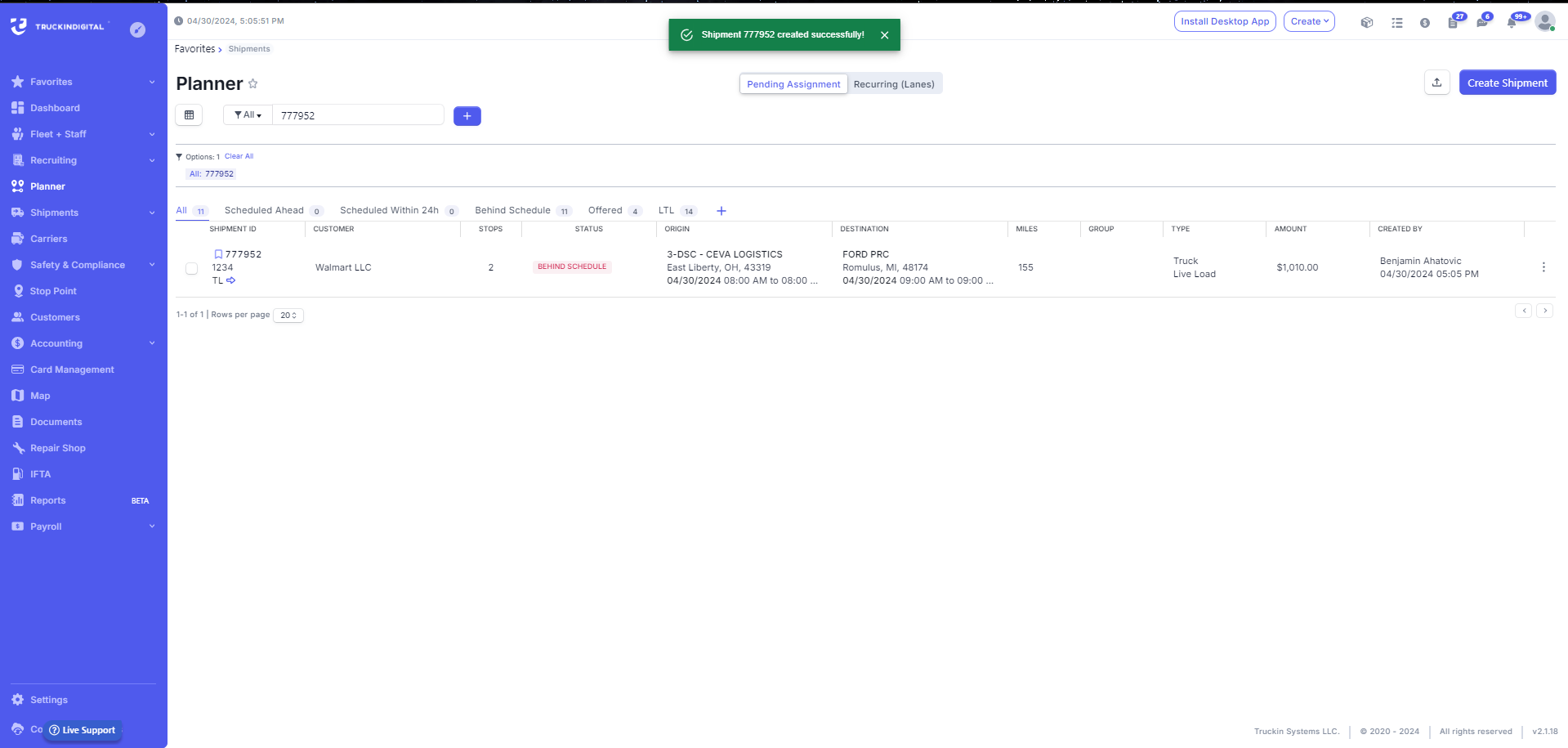Viewport: 1568px width, 748px height.
Task: Open the All filter type dropdown
Action: tap(248, 115)
